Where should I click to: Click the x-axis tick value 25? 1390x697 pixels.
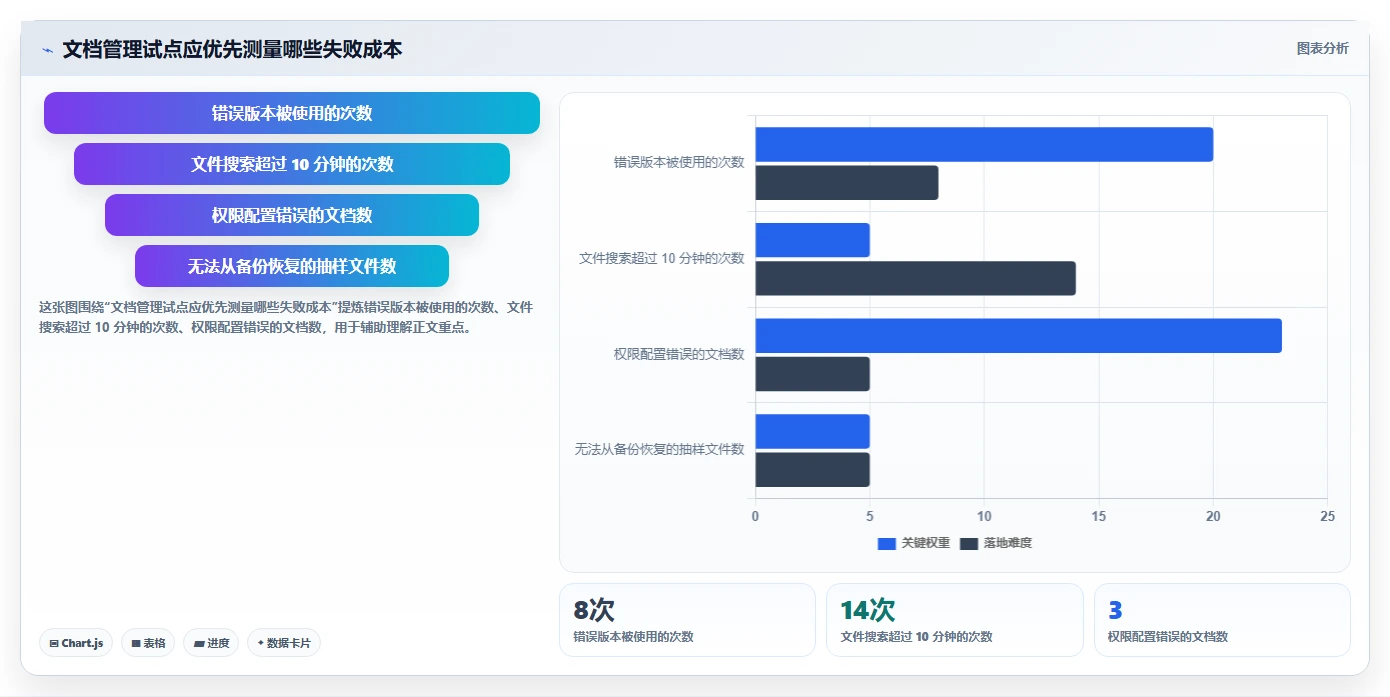point(1327,516)
